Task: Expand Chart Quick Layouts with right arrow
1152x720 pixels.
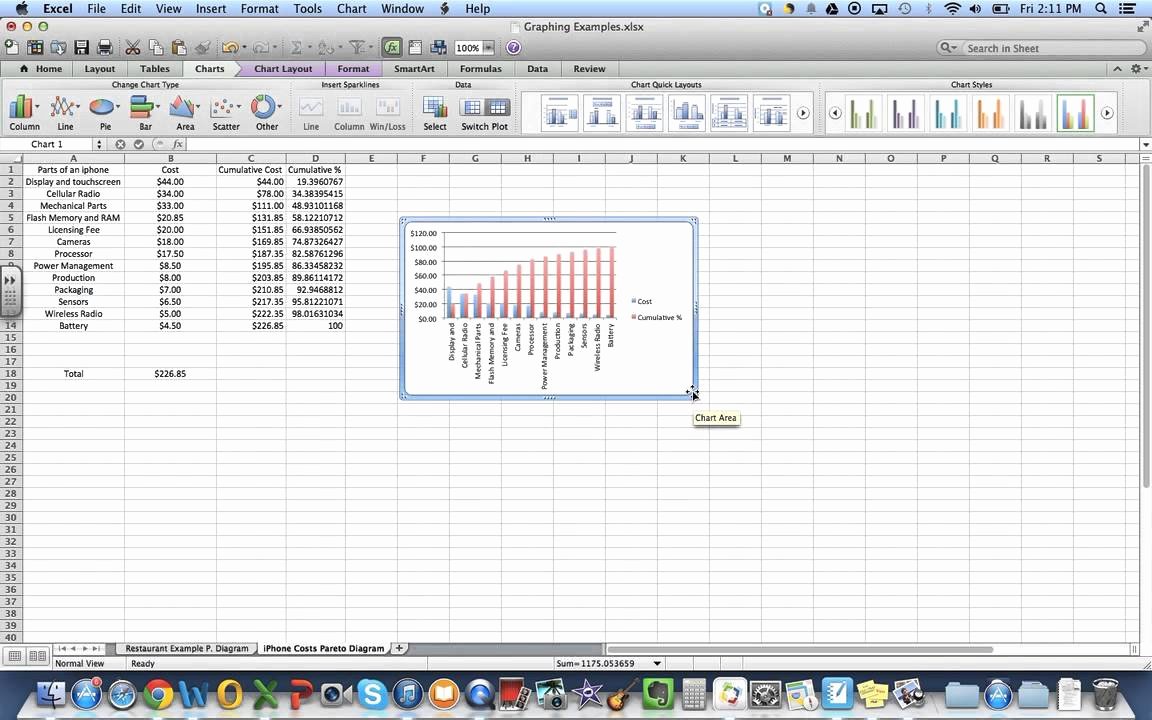Action: tap(803, 113)
